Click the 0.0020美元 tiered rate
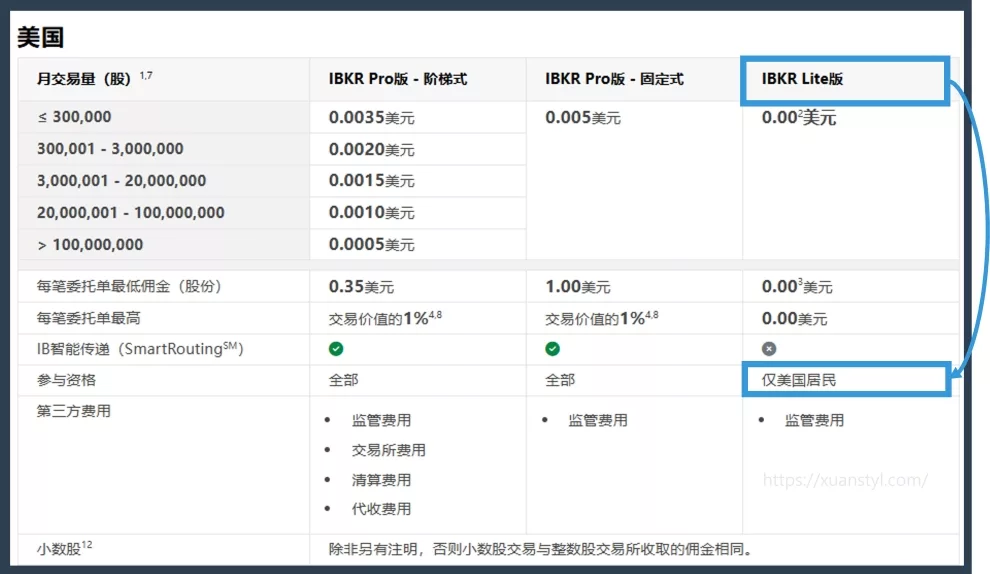990x574 pixels. 371,149
